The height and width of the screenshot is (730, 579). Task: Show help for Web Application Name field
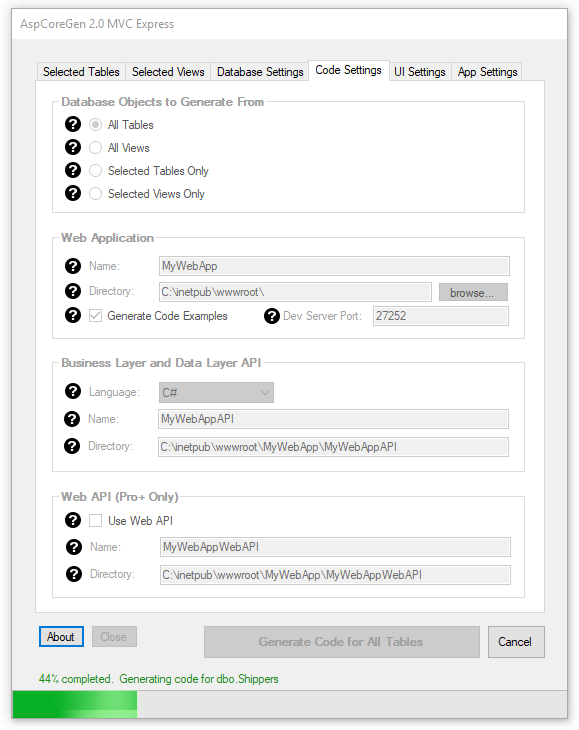point(73,266)
